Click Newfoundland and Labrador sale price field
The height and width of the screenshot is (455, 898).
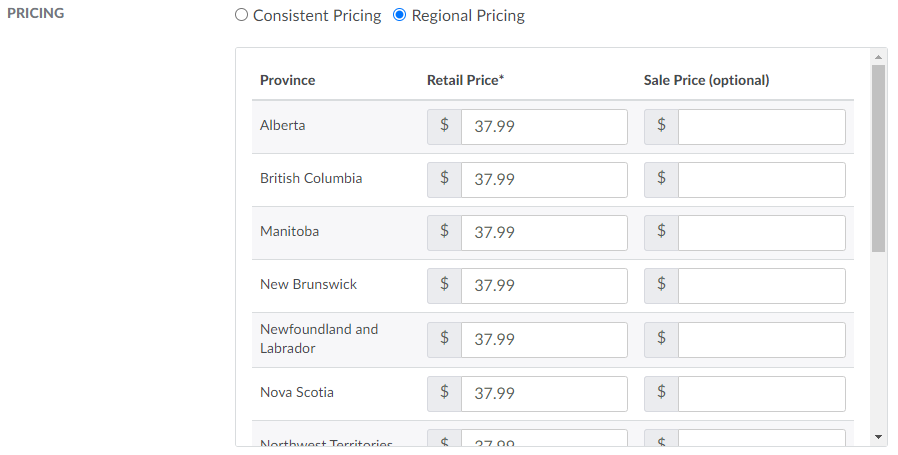click(761, 340)
